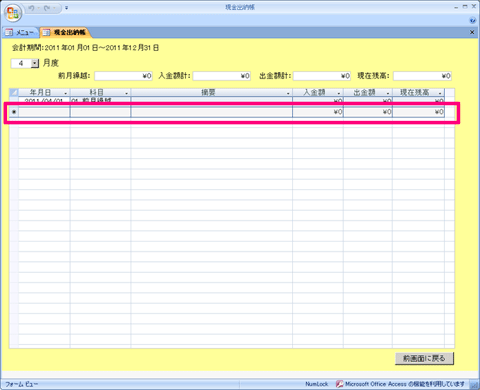Click the 現在残高 summary field
The width and height of the screenshot is (480, 390).
point(422,76)
